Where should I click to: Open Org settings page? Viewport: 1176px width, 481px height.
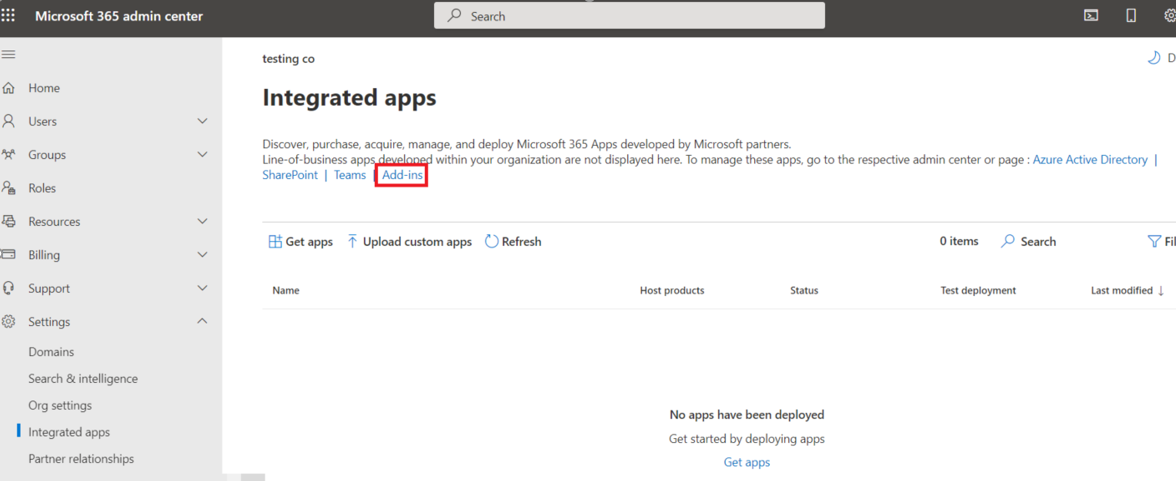pyautogui.click(x=60, y=405)
